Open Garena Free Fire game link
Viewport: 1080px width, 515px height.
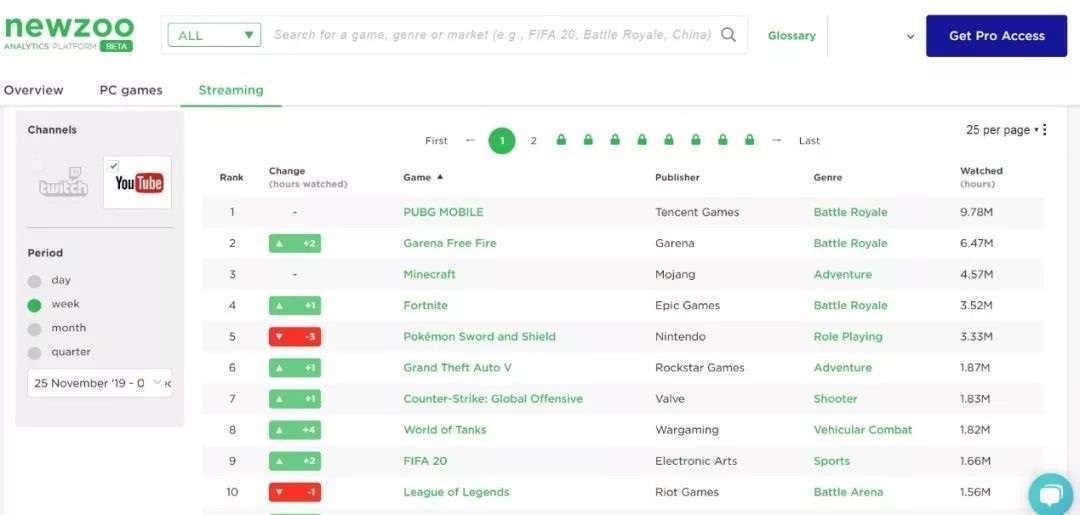tap(450, 243)
